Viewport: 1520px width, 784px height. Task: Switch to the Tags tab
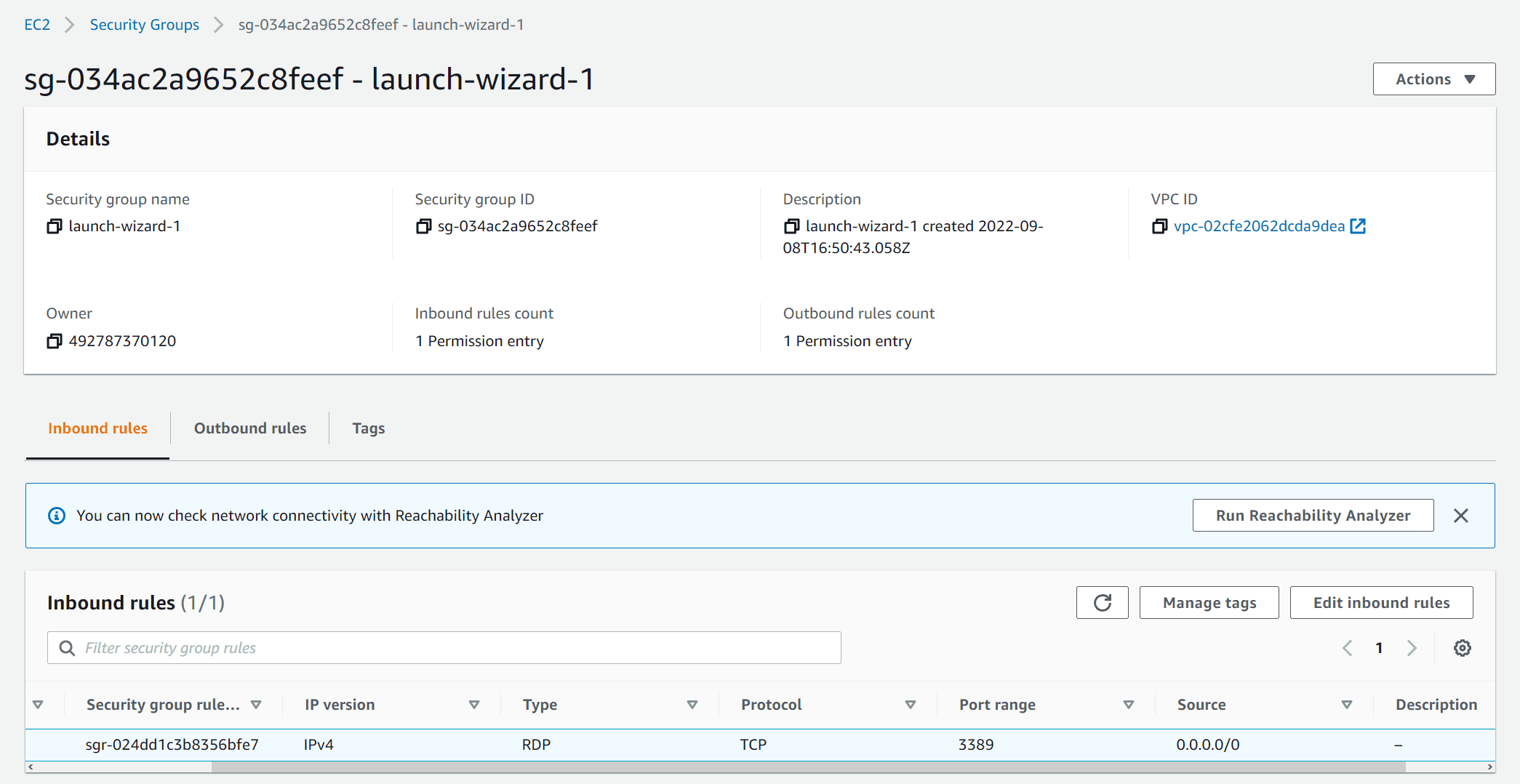tap(368, 428)
